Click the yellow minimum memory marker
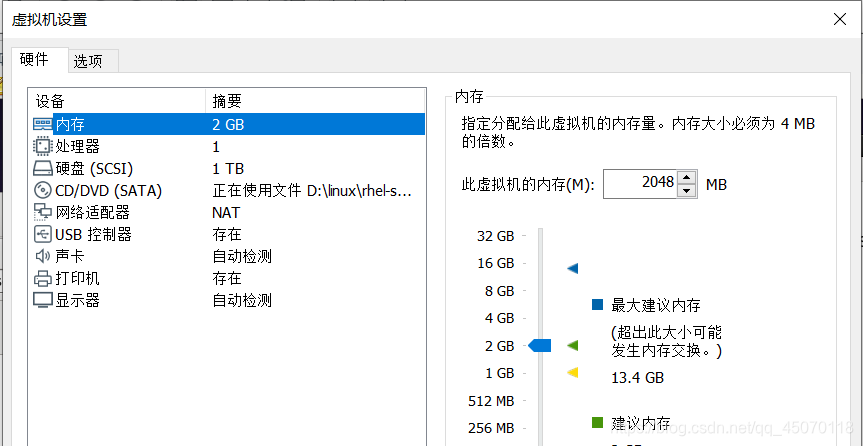Screen dimensions: 863x446 [573, 373]
